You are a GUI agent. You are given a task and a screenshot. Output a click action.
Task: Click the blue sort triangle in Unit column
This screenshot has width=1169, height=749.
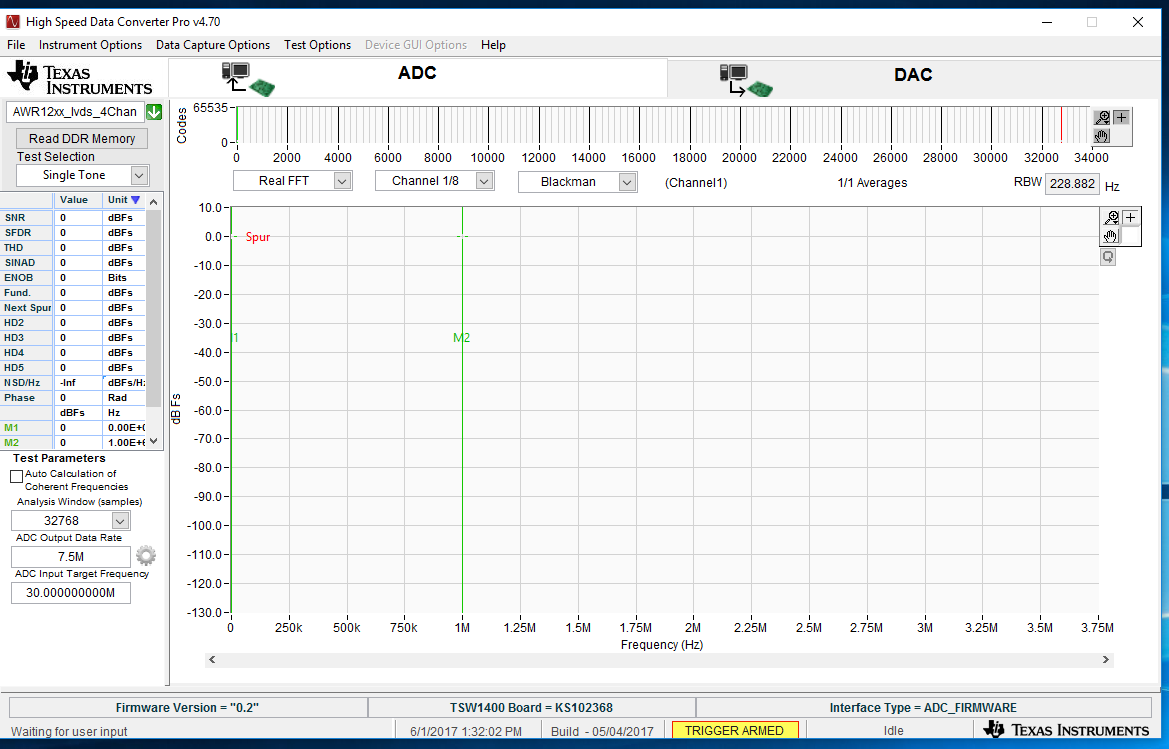pos(135,200)
